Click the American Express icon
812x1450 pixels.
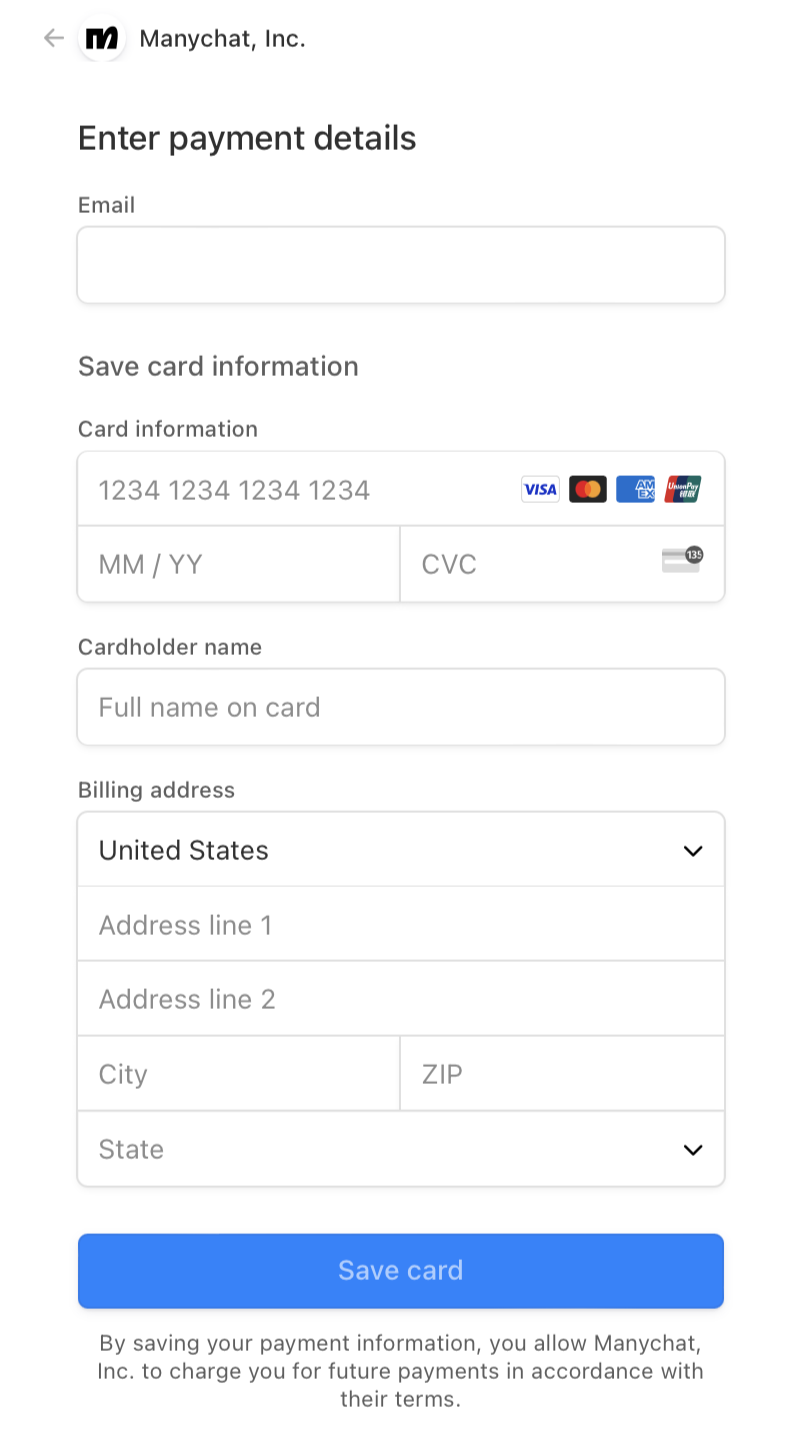635,489
